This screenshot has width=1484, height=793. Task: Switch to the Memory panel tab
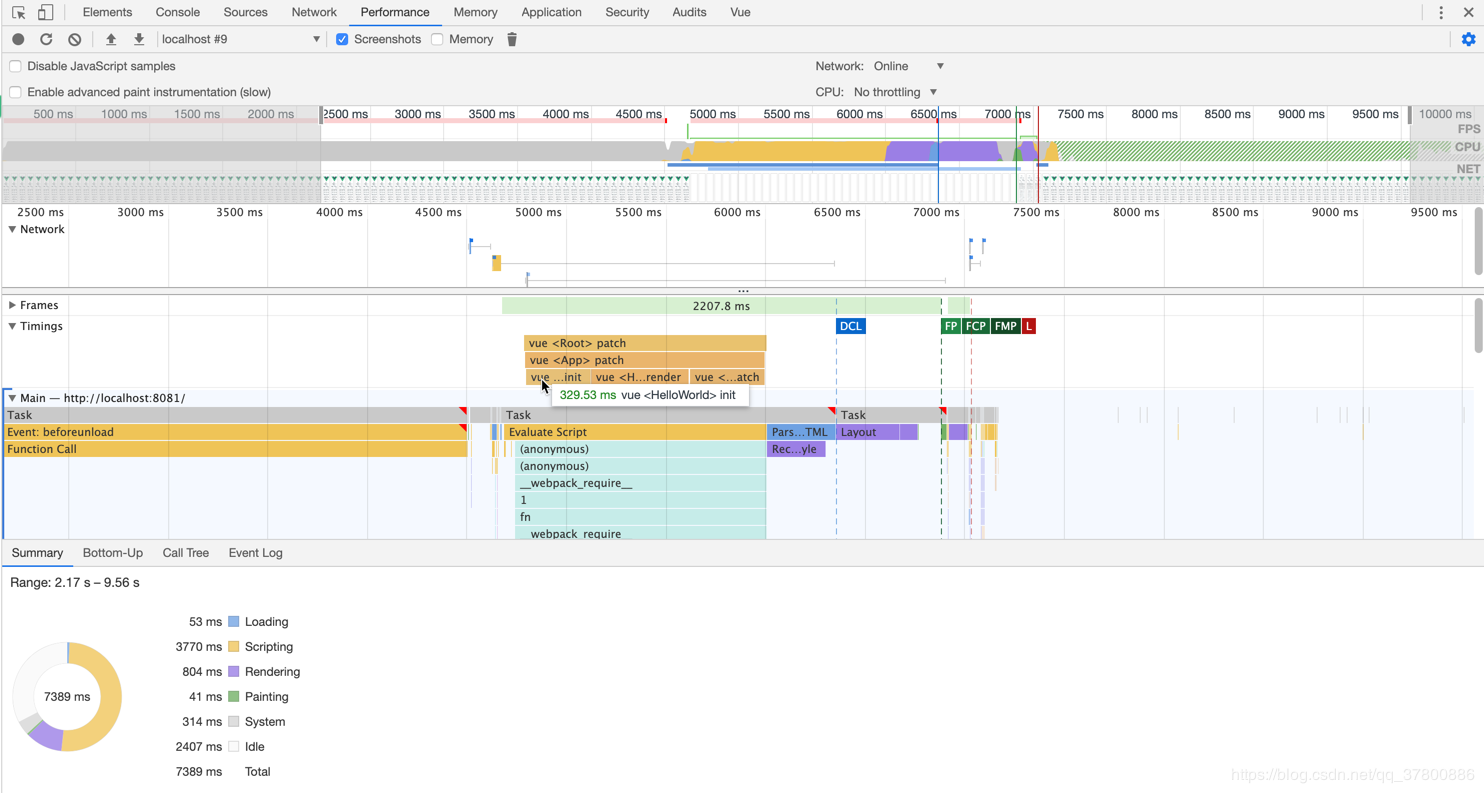[475, 12]
